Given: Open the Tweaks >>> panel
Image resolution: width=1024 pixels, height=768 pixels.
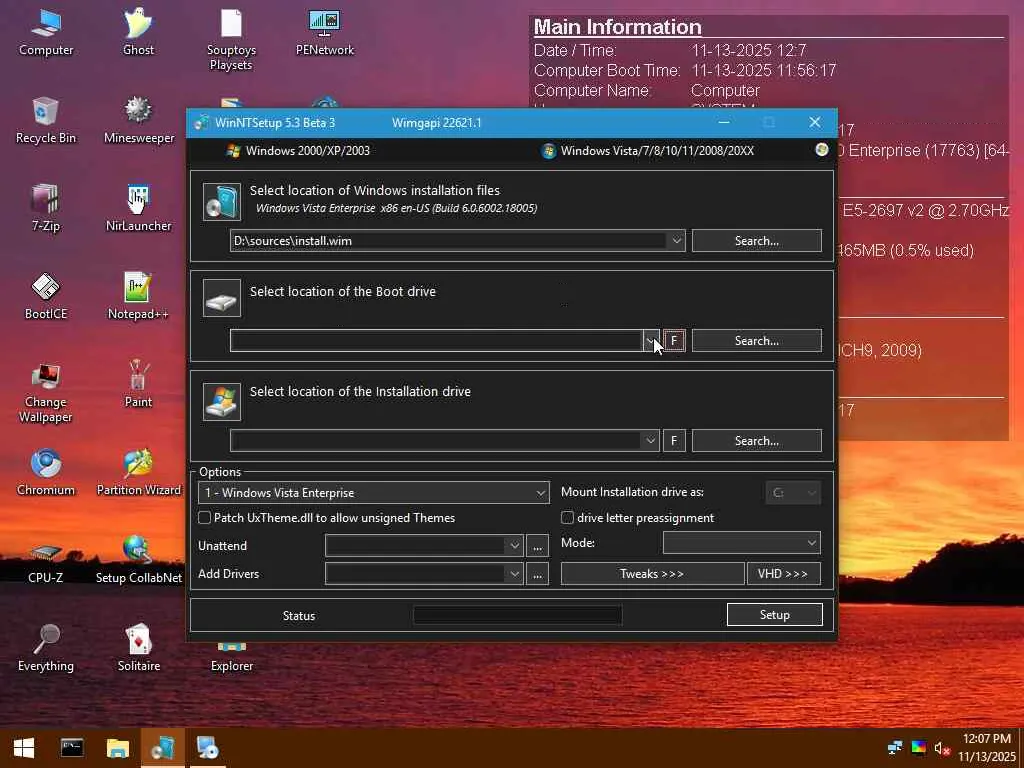Looking at the screenshot, I should click(x=652, y=574).
